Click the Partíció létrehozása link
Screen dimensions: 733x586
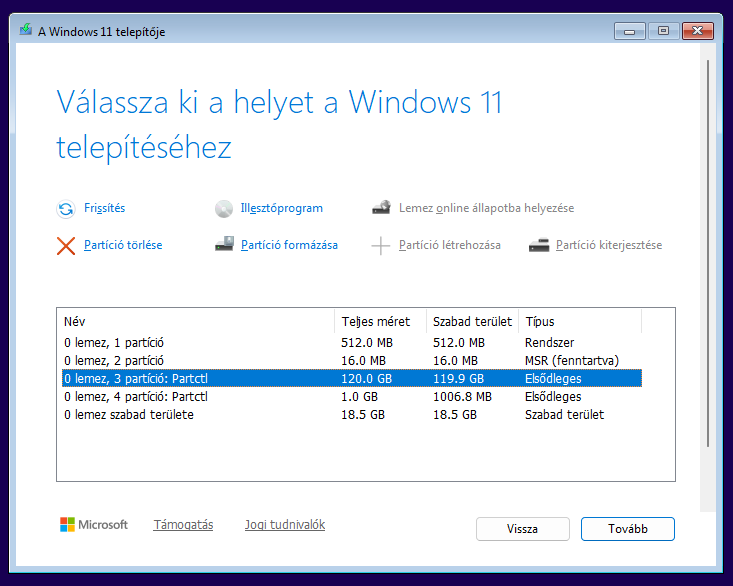(x=449, y=245)
